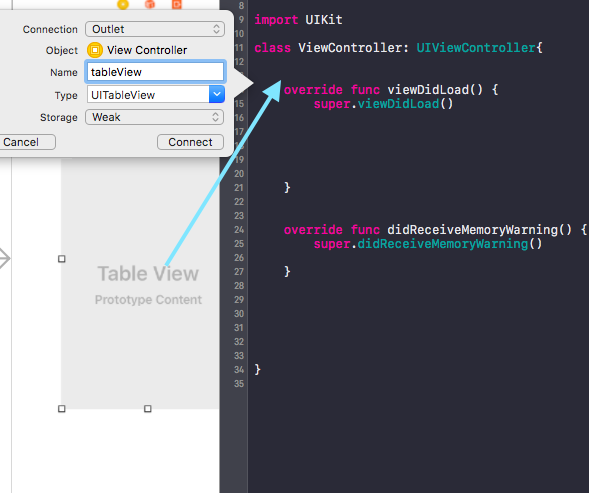Click the 'Connection' label in popover

(50, 29)
